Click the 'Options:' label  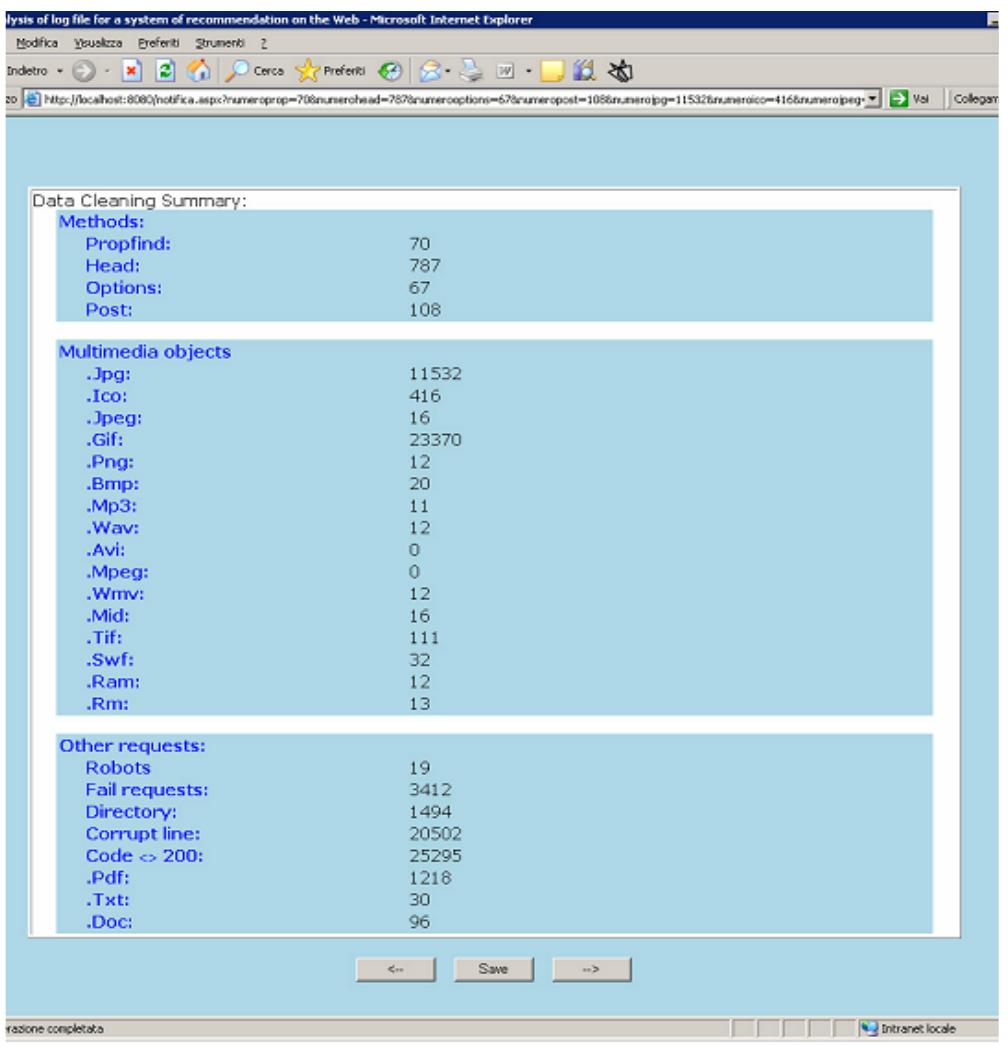(123, 288)
